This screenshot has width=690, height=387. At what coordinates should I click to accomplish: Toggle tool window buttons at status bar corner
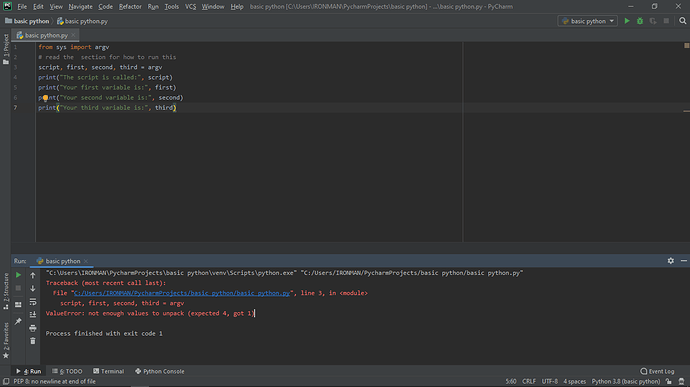coord(6,381)
